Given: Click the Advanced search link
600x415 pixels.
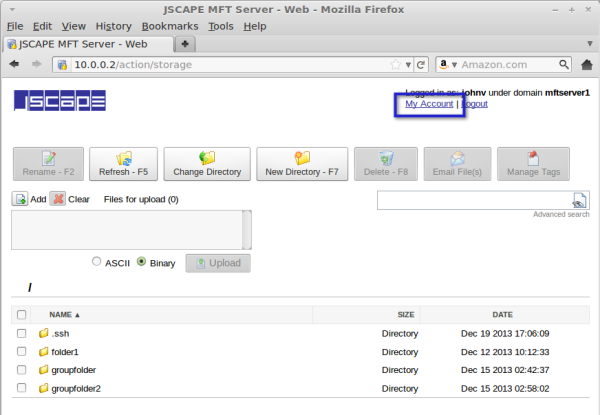Looking at the screenshot, I should pos(560,215).
